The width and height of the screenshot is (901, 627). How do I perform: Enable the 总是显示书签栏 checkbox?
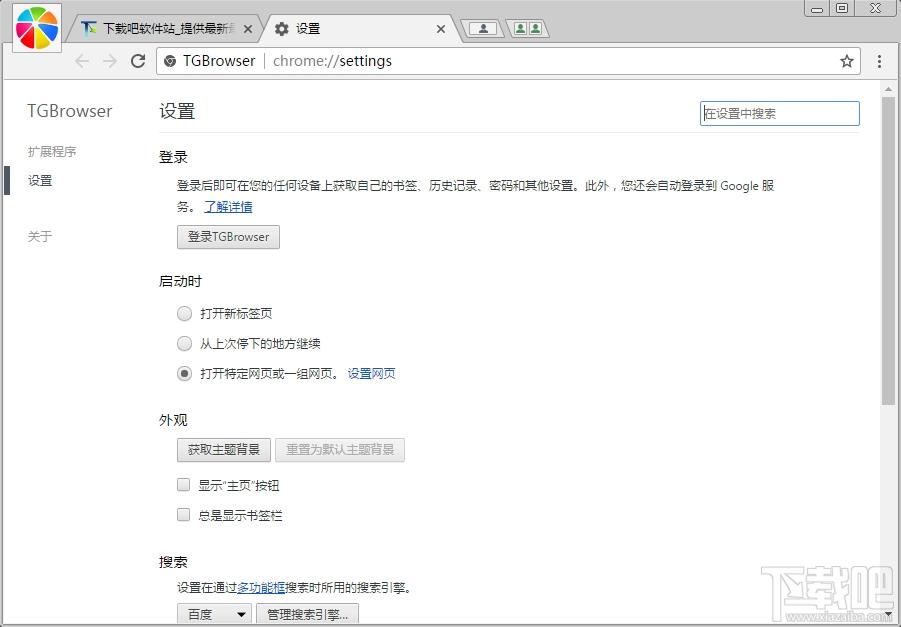click(183, 514)
